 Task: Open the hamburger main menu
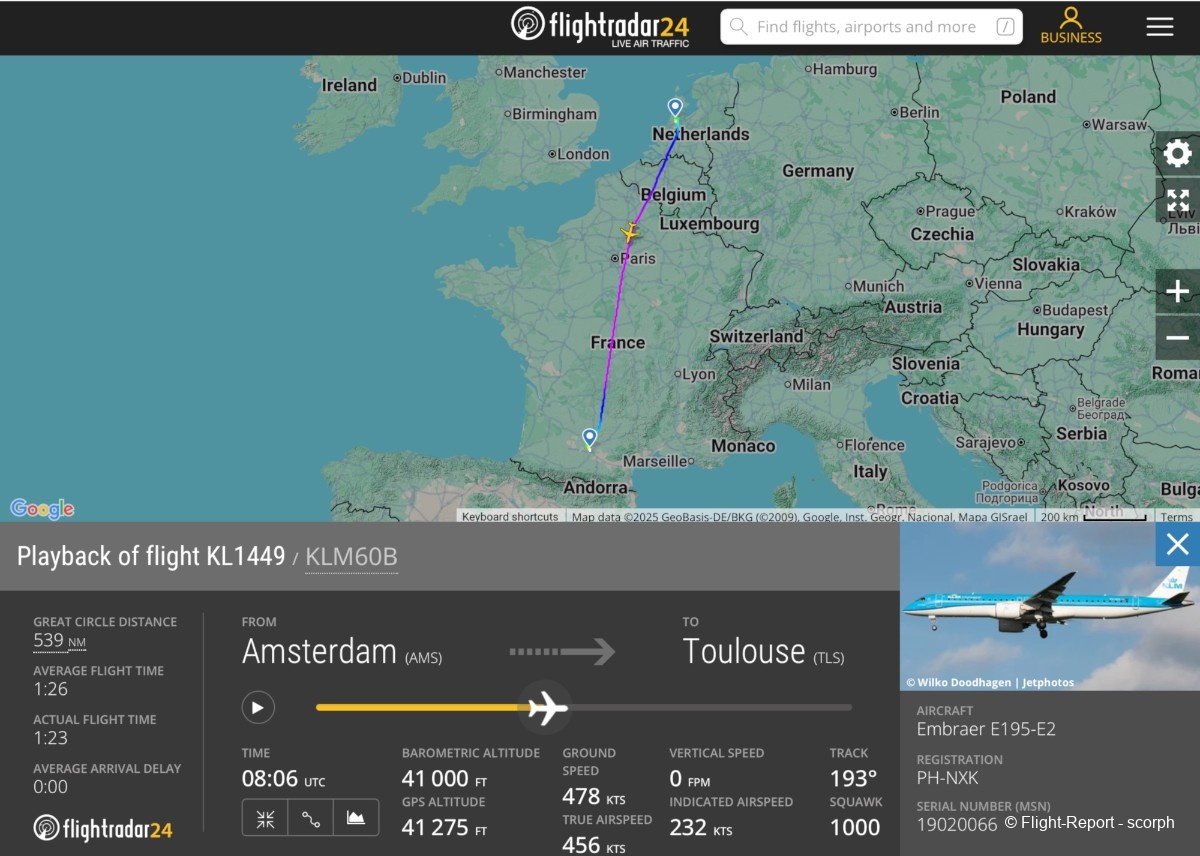tap(1160, 27)
